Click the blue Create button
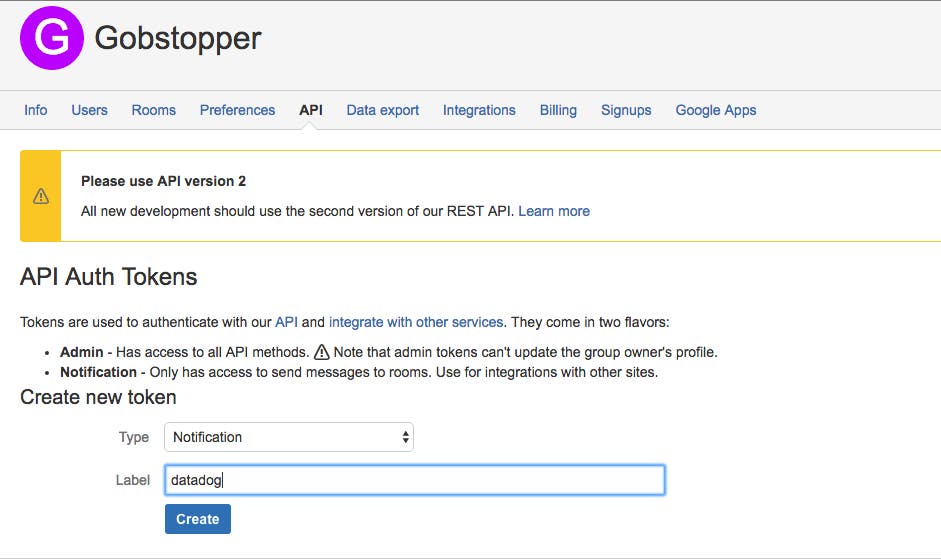The height and width of the screenshot is (559, 941). pos(197,519)
